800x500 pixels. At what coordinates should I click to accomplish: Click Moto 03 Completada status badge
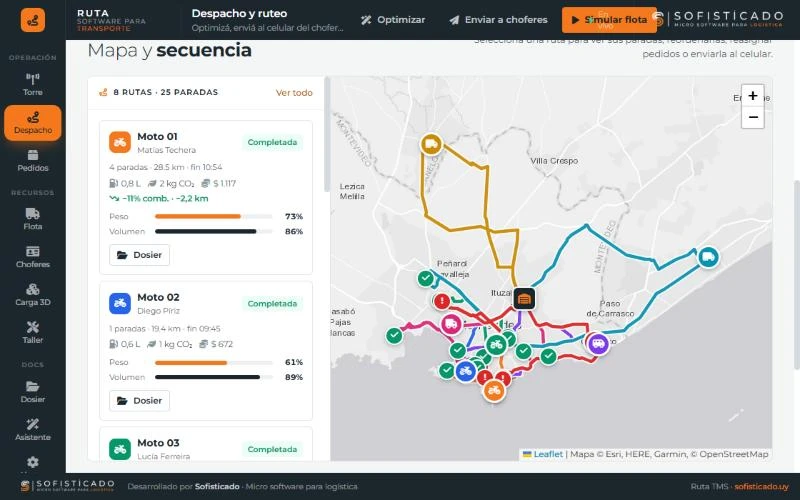point(272,449)
